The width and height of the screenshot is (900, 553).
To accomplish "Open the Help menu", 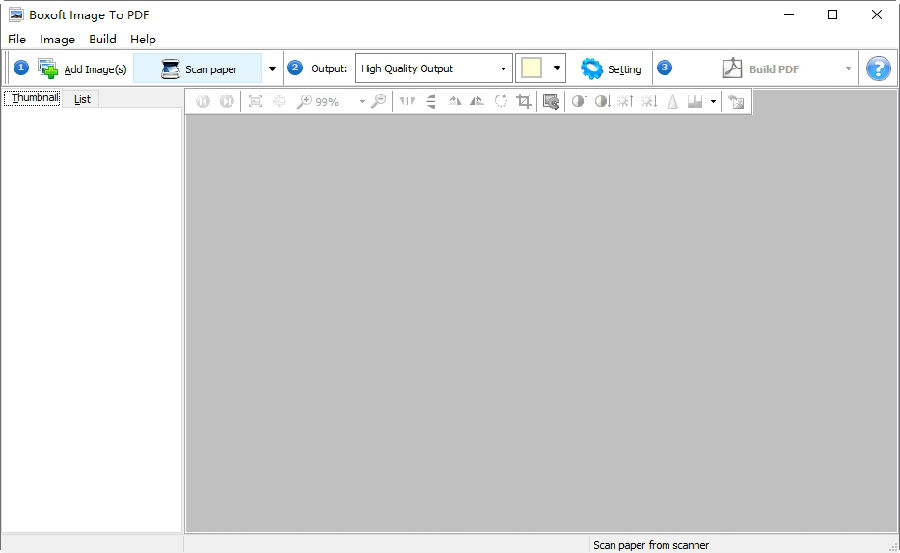I will (x=142, y=39).
